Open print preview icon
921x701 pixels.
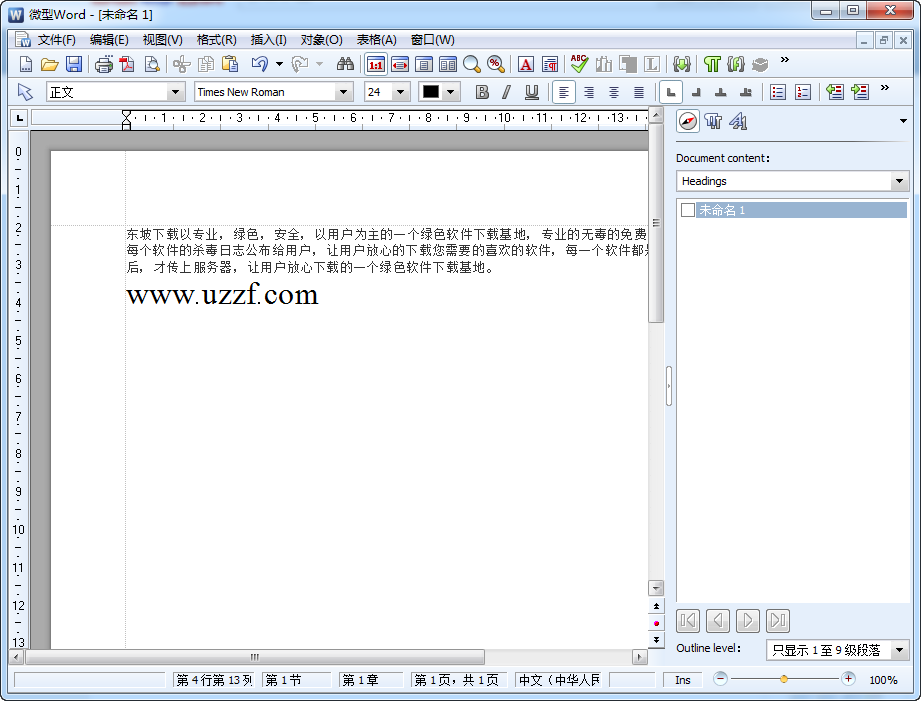[x=152, y=64]
